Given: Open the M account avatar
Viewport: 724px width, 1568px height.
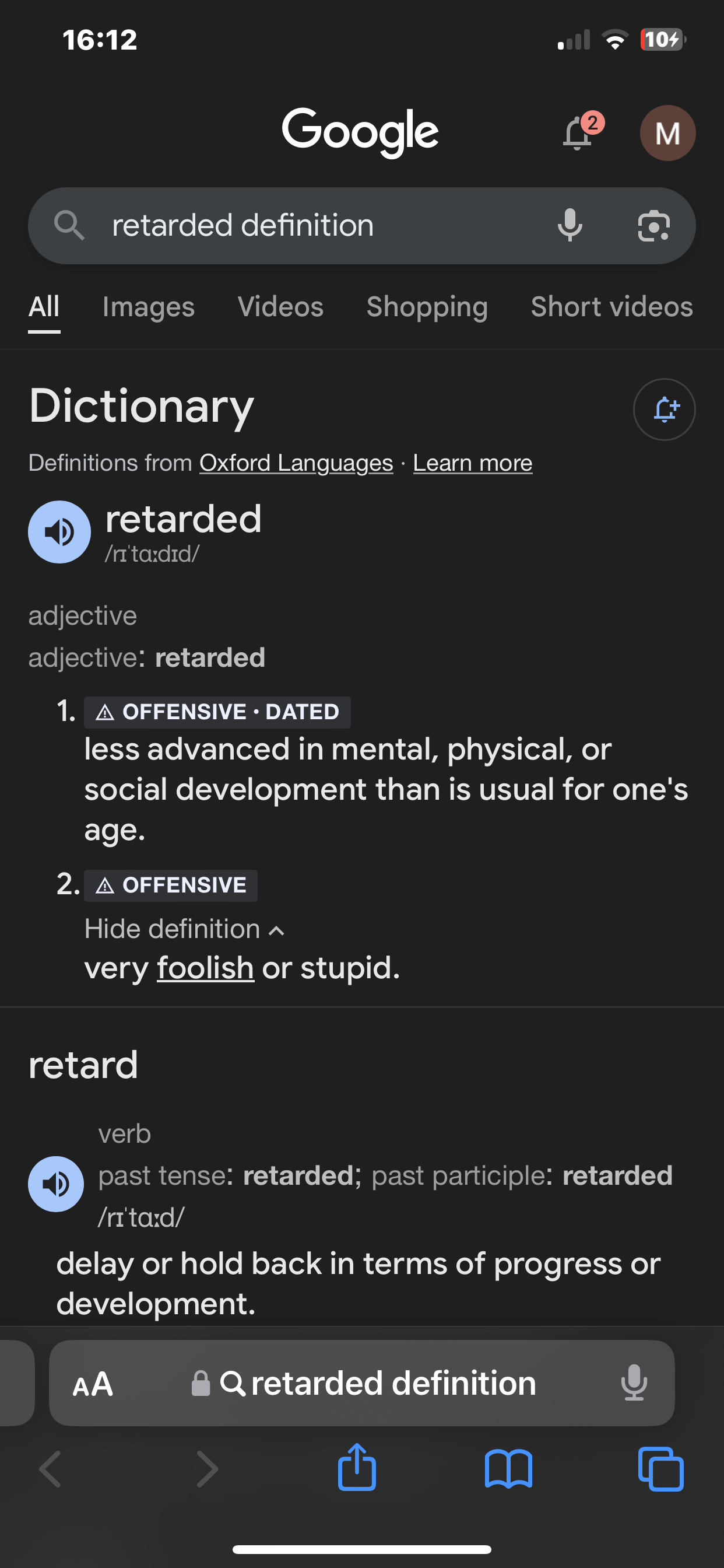Looking at the screenshot, I should pos(667,132).
